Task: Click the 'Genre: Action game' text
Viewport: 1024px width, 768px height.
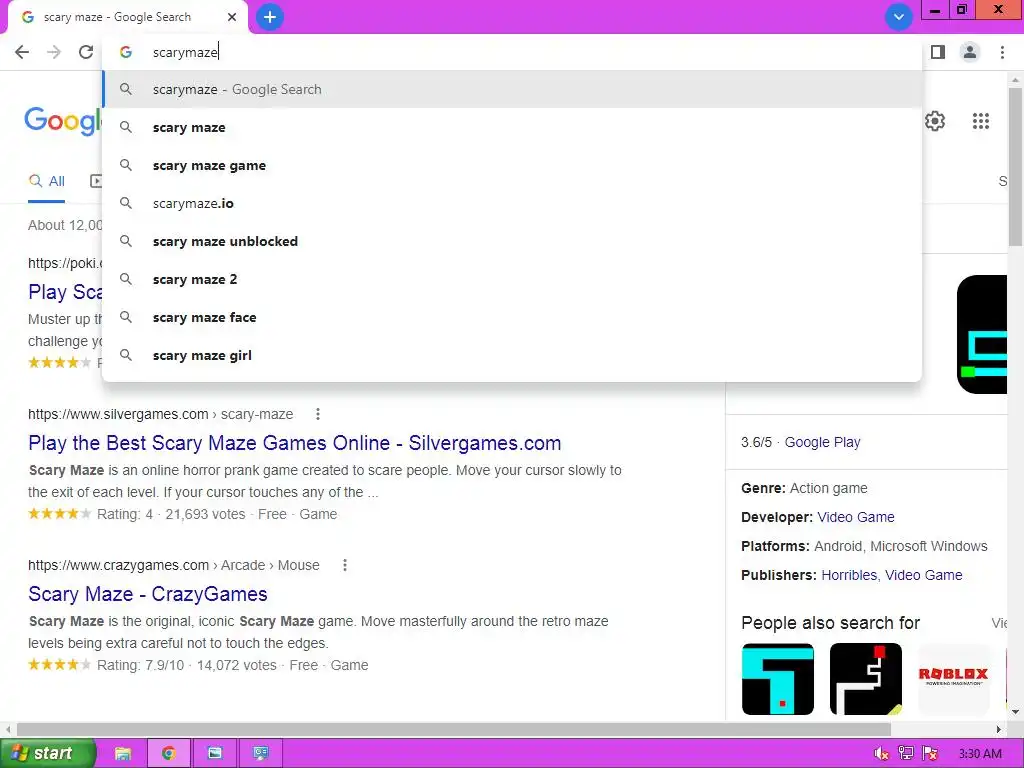Action: coord(804,488)
